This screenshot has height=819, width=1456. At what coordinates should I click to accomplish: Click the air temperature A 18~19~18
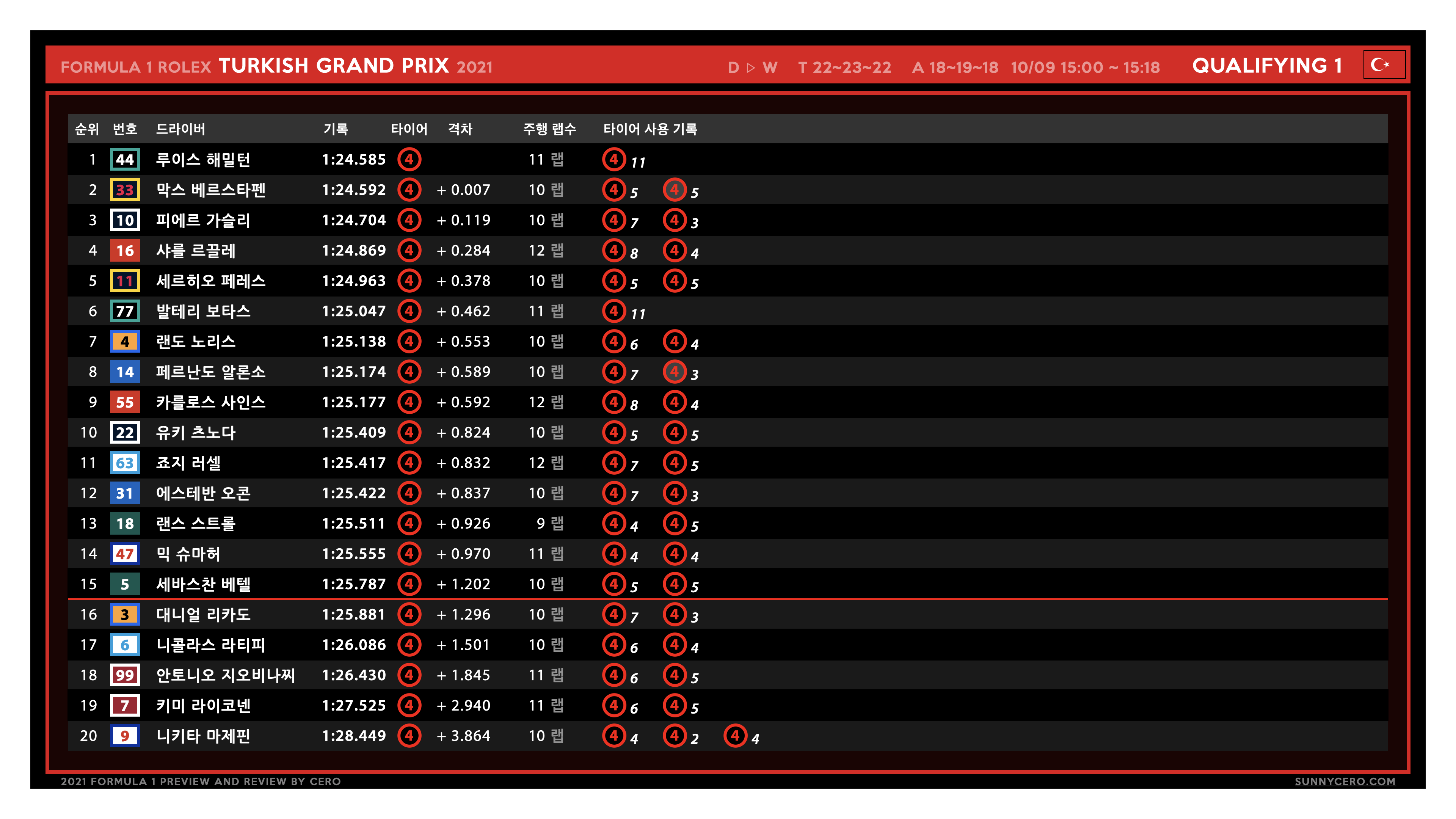(x=955, y=68)
